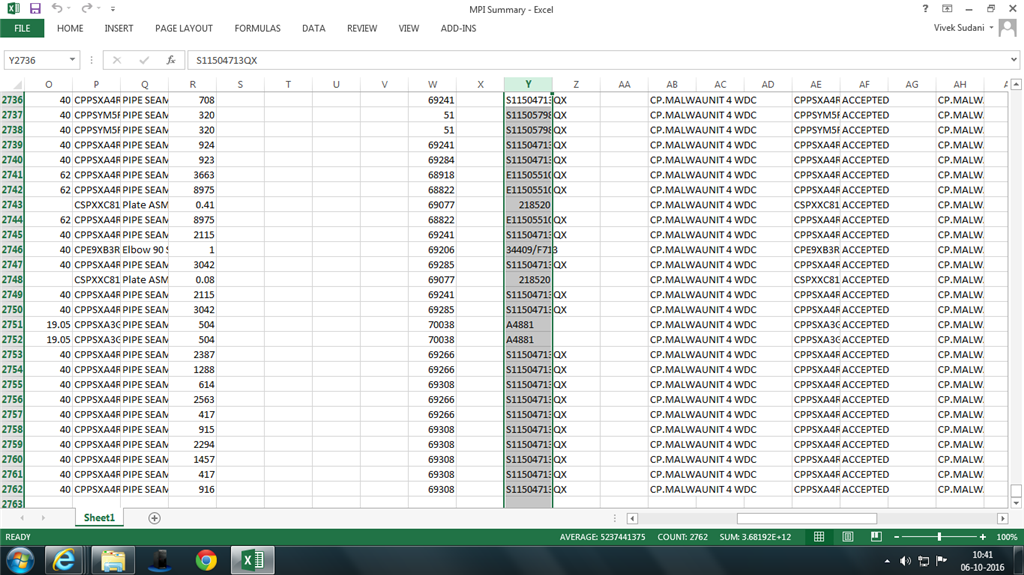
Task: Open Excel Help question mark icon
Action: click(x=925, y=8)
